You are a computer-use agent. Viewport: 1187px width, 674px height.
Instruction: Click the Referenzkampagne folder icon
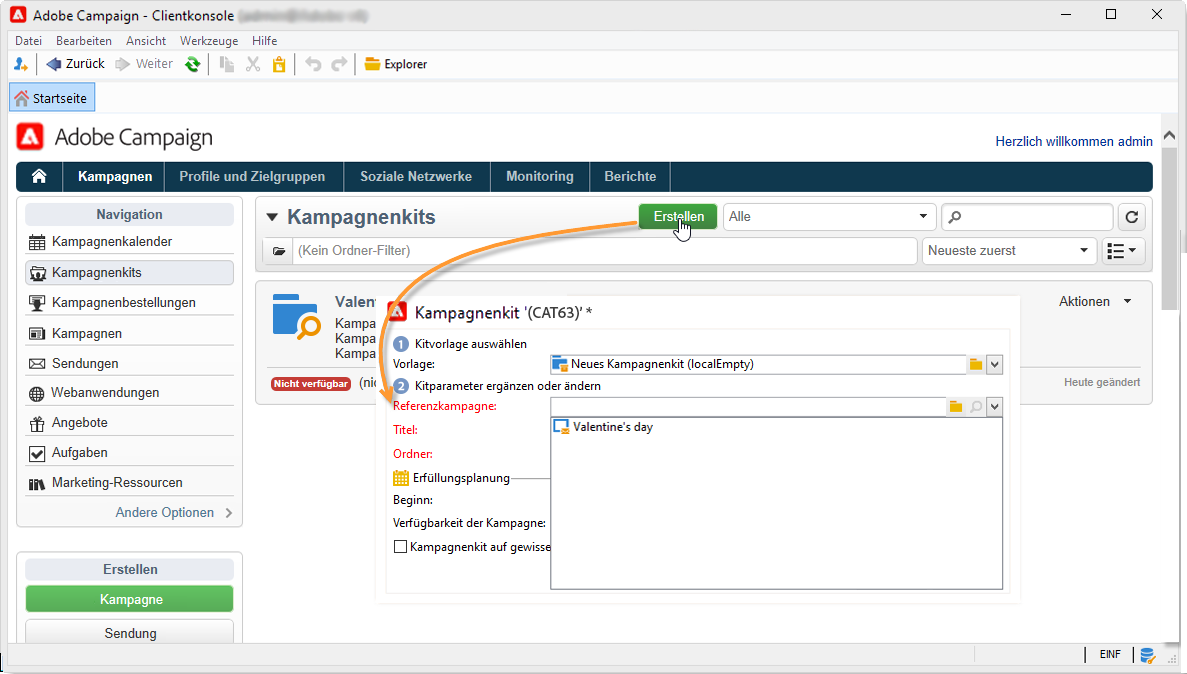956,407
